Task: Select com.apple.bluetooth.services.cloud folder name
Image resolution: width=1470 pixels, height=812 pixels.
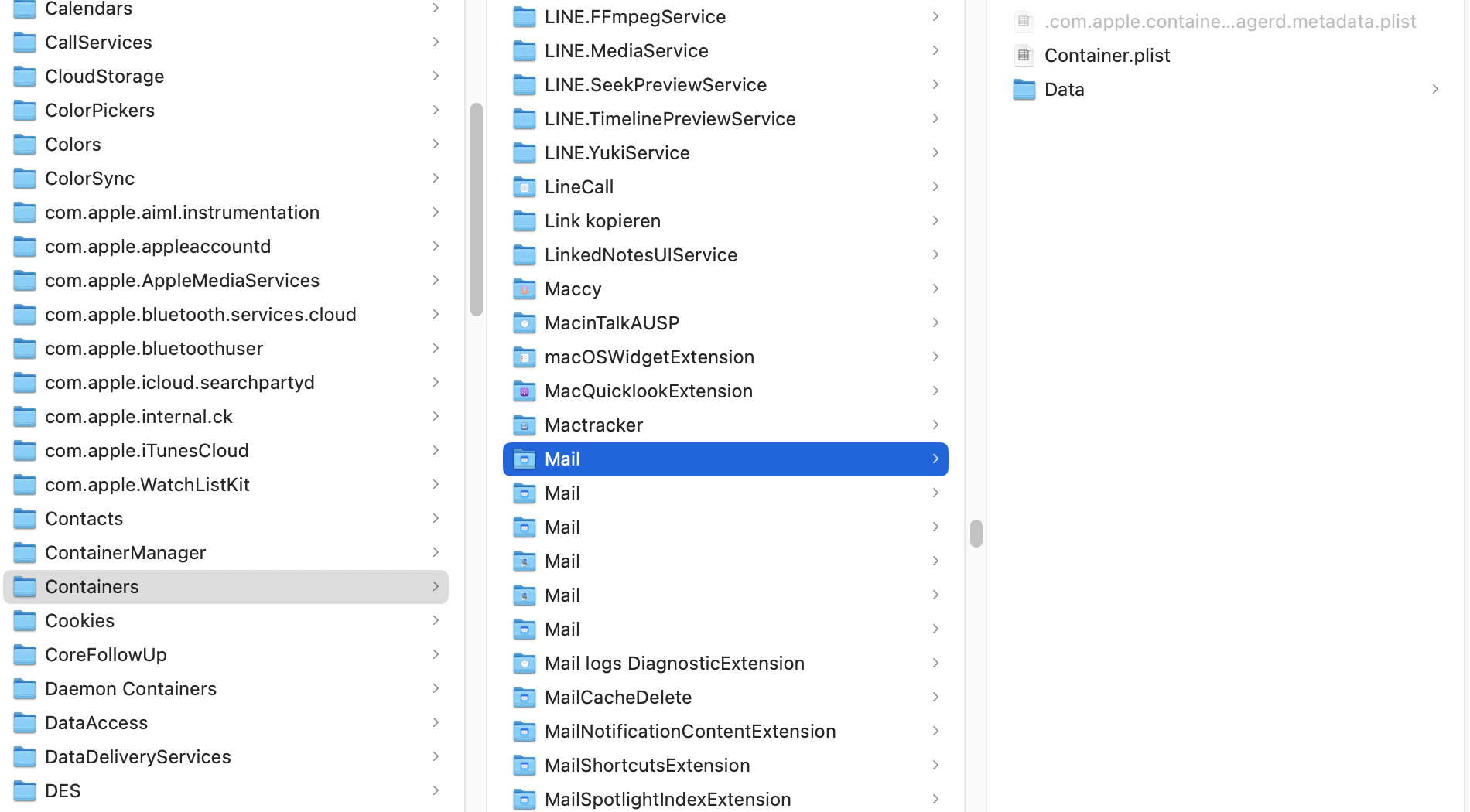Action: 201,315
